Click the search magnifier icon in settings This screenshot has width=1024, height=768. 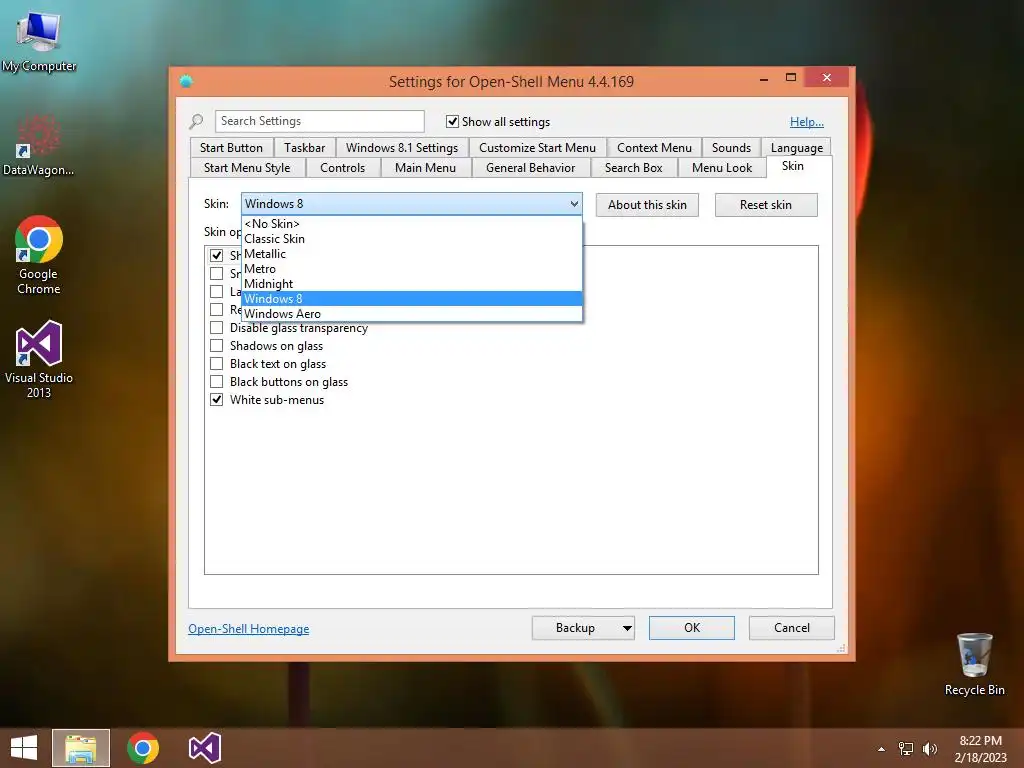pos(196,121)
